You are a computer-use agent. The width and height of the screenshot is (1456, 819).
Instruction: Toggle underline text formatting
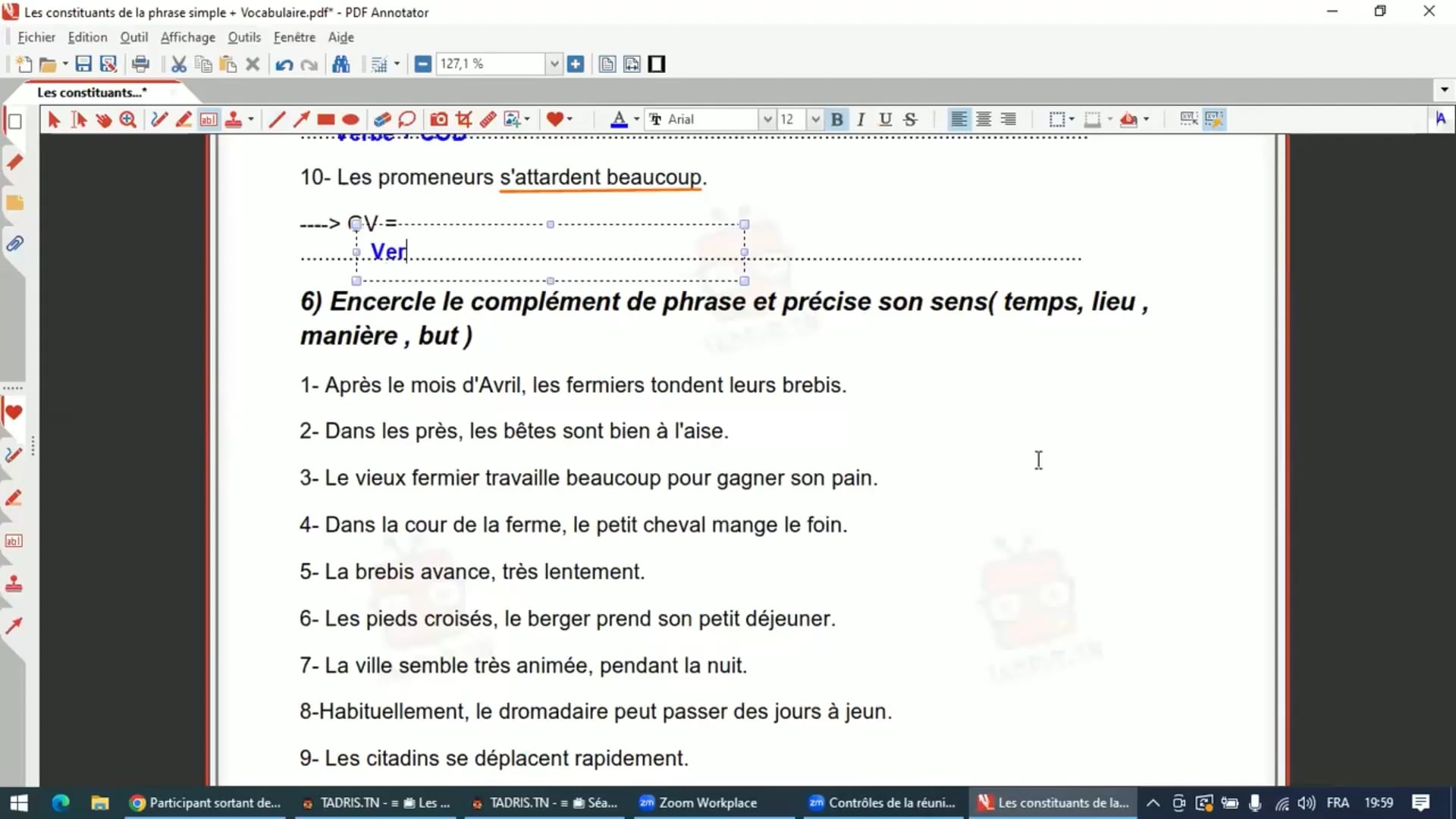(x=885, y=119)
